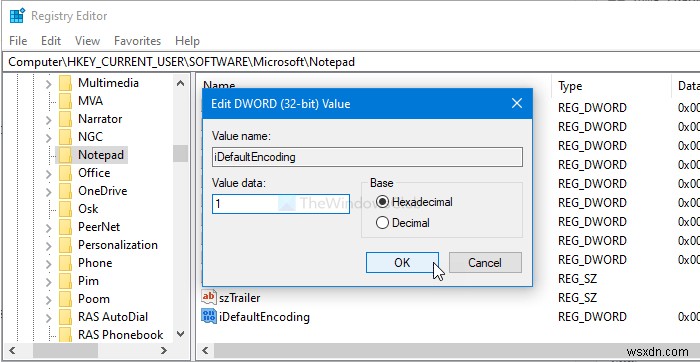This screenshot has width=700, height=362.
Task: Expand the PeerNet tree node
Action: click(49, 227)
